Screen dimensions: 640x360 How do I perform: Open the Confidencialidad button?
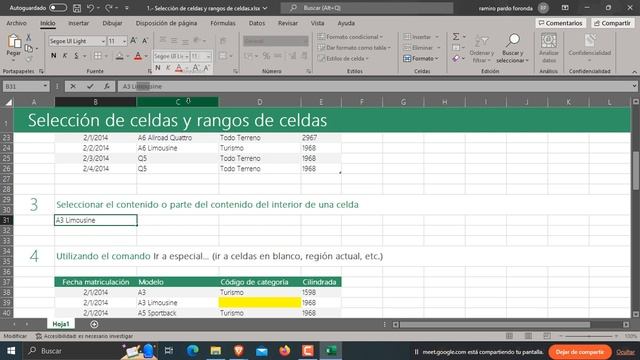click(x=589, y=48)
